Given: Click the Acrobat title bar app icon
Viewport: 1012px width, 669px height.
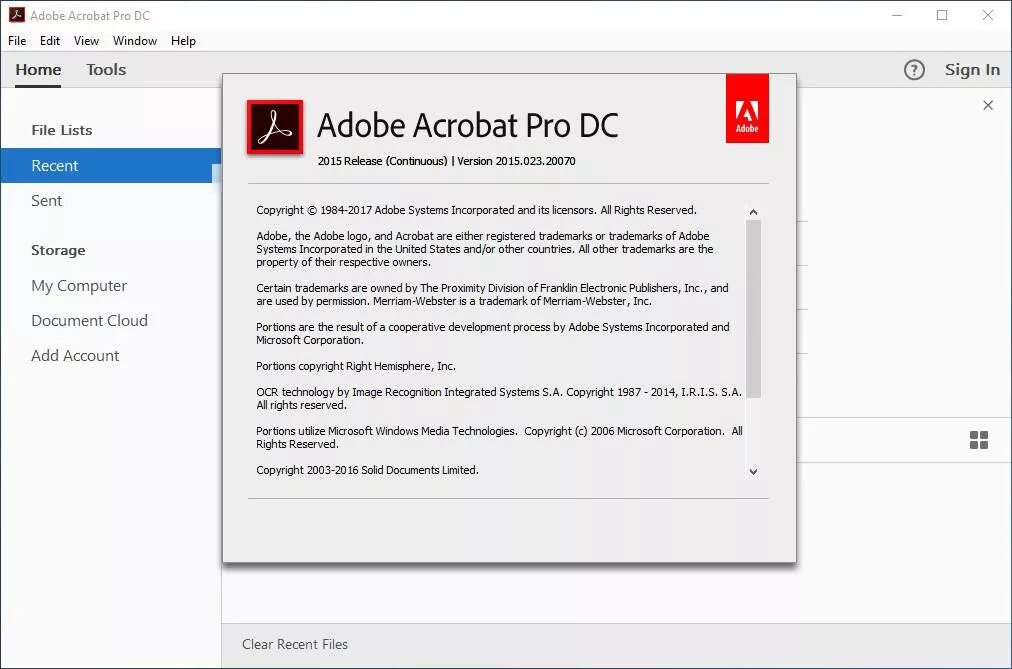Looking at the screenshot, I should pos(16,15).
